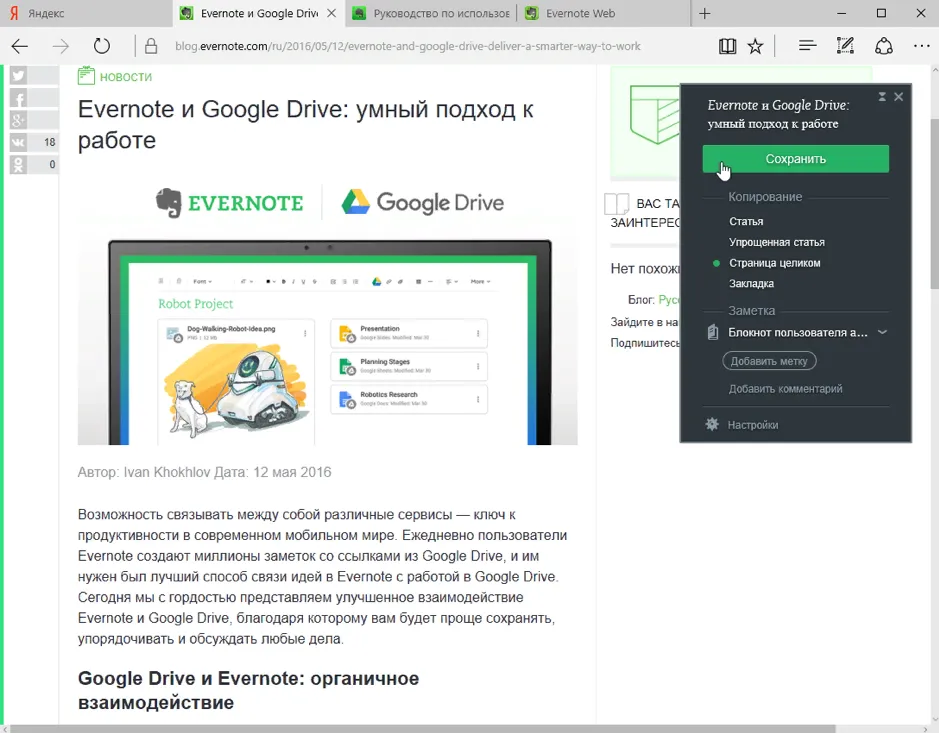The image size is (939, 733).
Task: Close the Evernote clipper panel
Action: (898, 96)
